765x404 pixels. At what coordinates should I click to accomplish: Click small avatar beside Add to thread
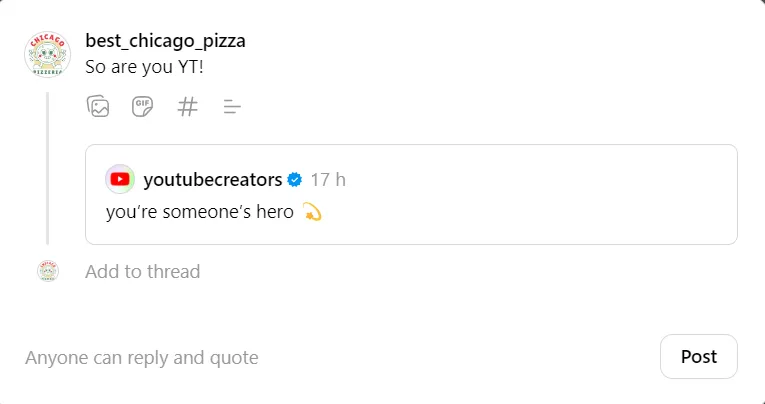pyautogui.click(x=48, y=271)
